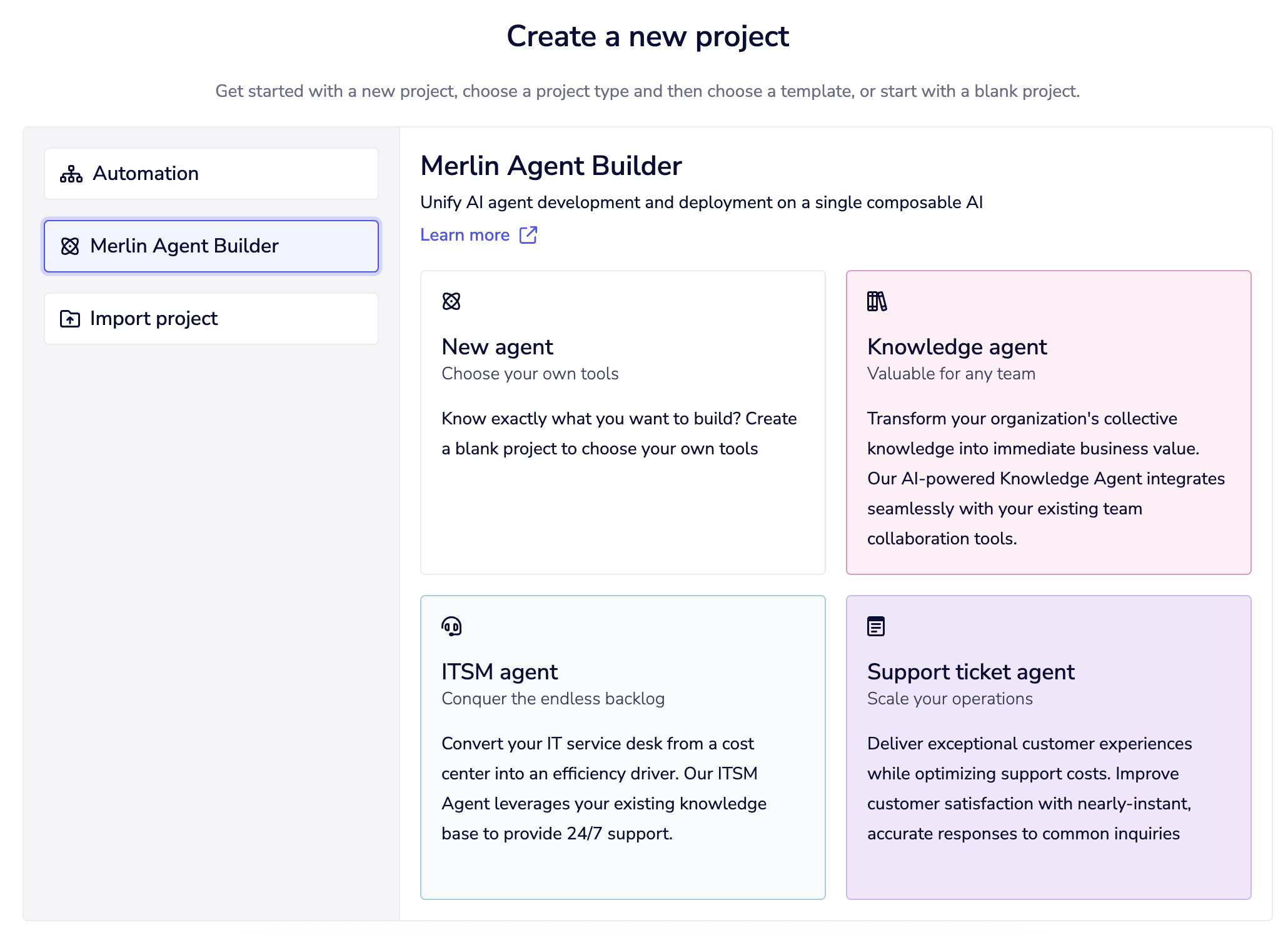Switch to the Automation category
This screenshot has height=935, width=1288.
coord(211,174)
